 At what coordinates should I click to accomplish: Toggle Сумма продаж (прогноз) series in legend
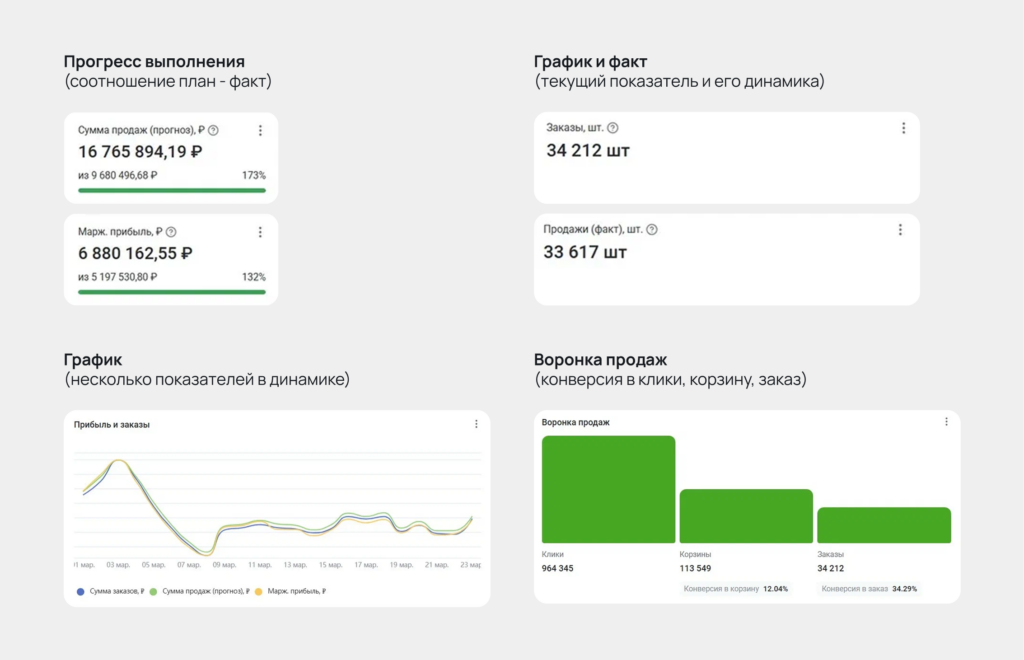pyautogui.click(x=198, y=591)
